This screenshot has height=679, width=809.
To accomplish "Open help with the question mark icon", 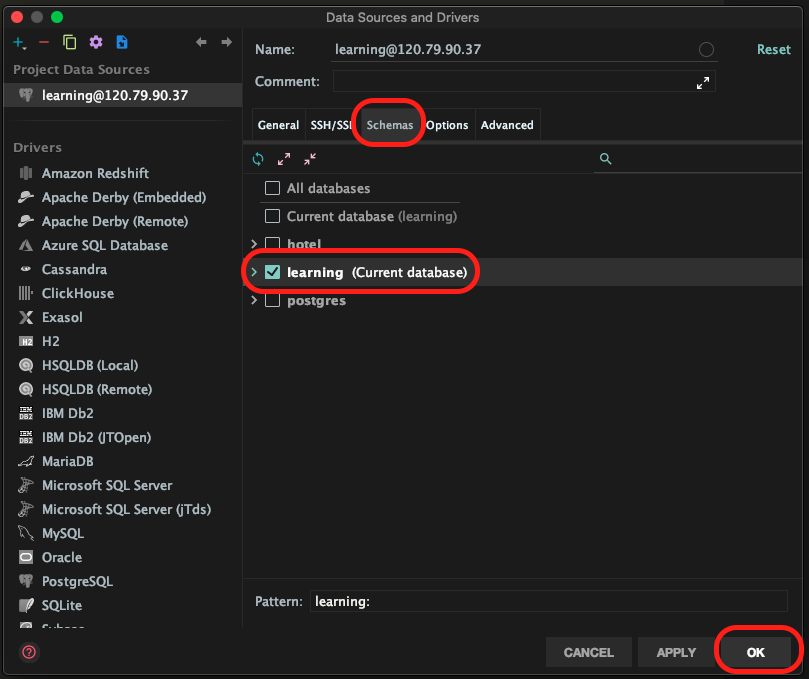I will [x=29, y=652].
